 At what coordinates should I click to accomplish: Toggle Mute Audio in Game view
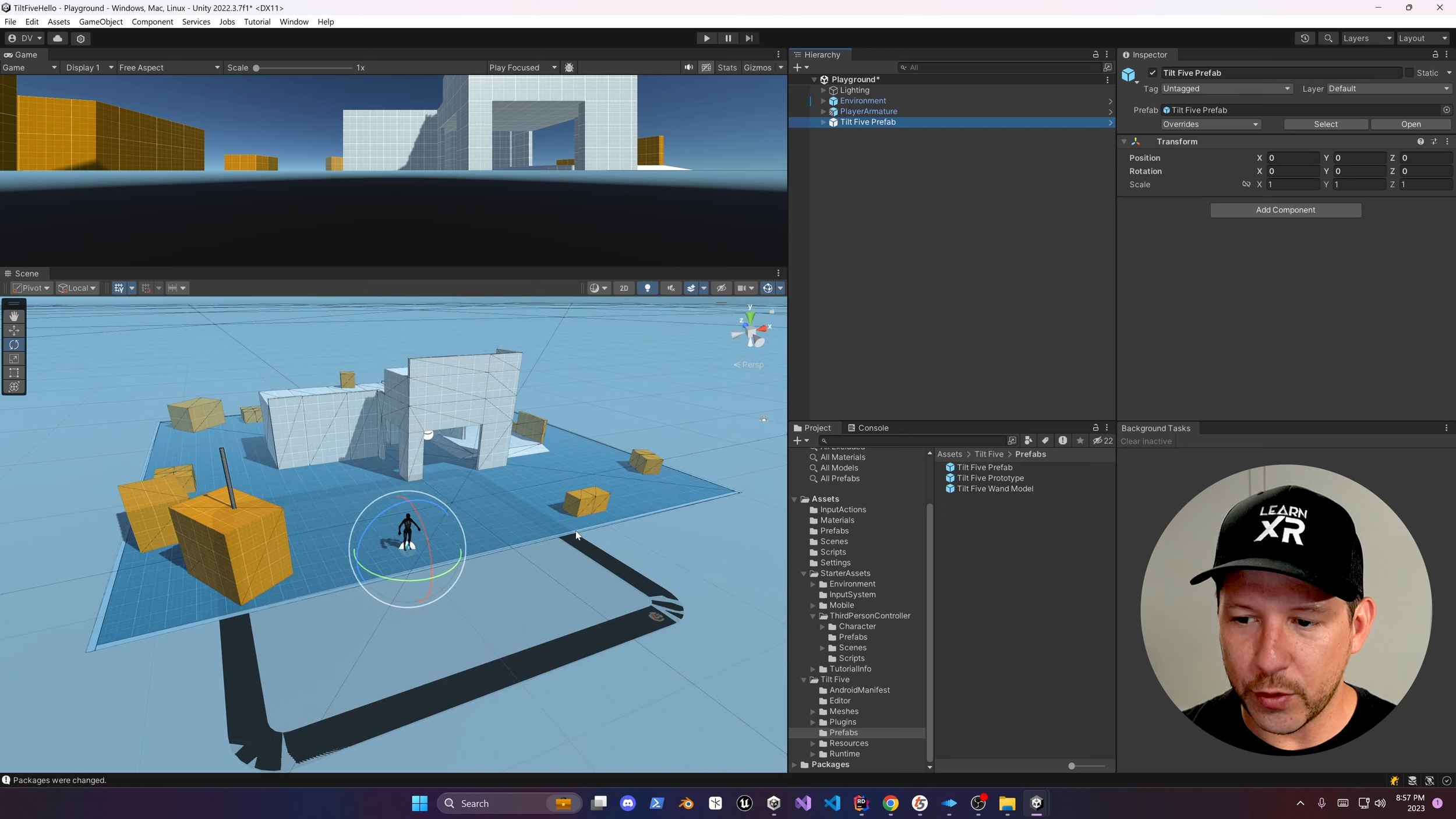point(689,68)
